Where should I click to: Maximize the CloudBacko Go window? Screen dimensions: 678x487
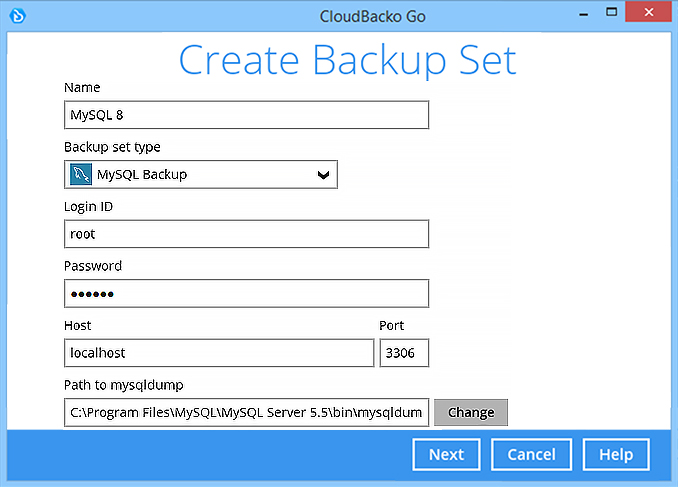tap(611, 12)
